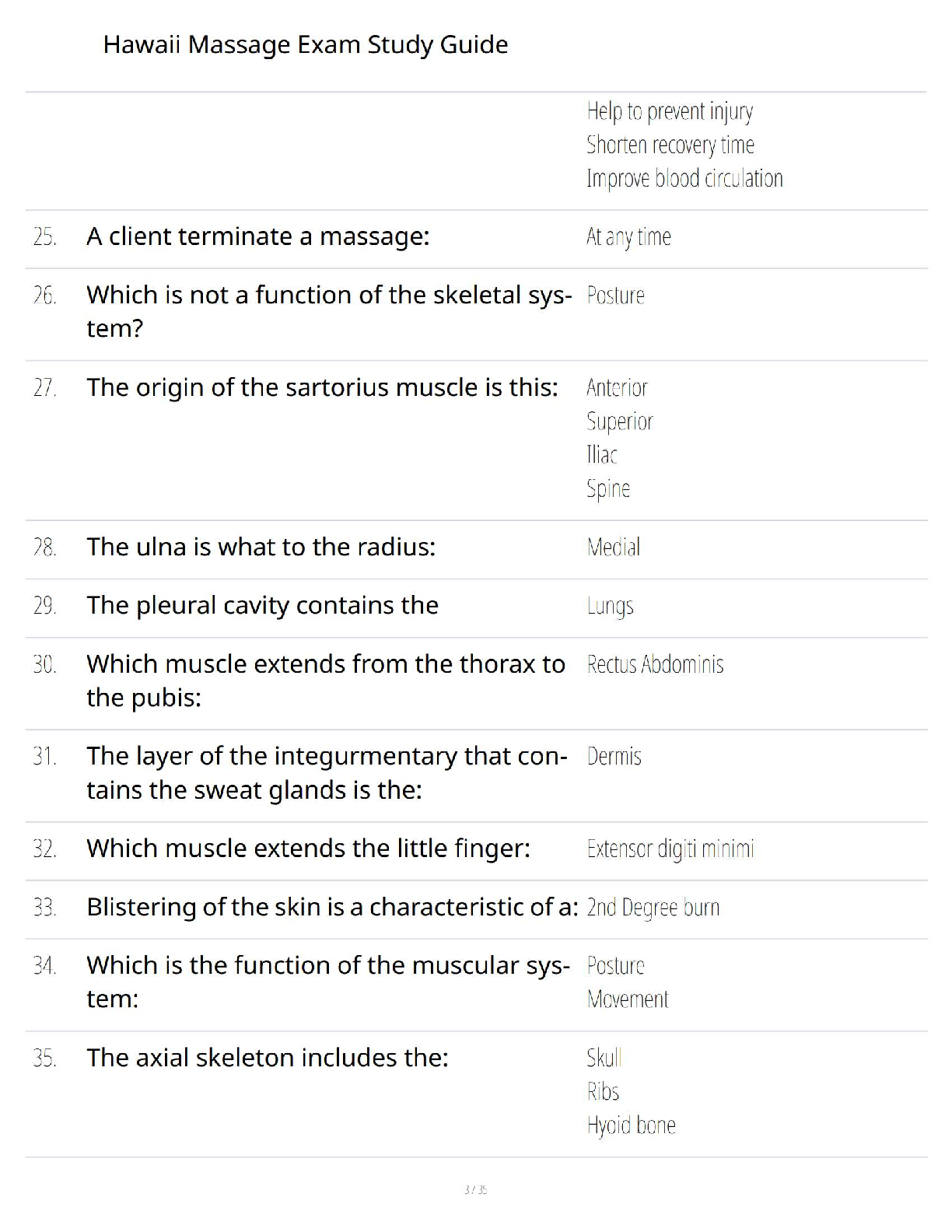952x1232 pixels.
Task: Select the '2nd Degree burn' answer
Action: pos(653,908)
